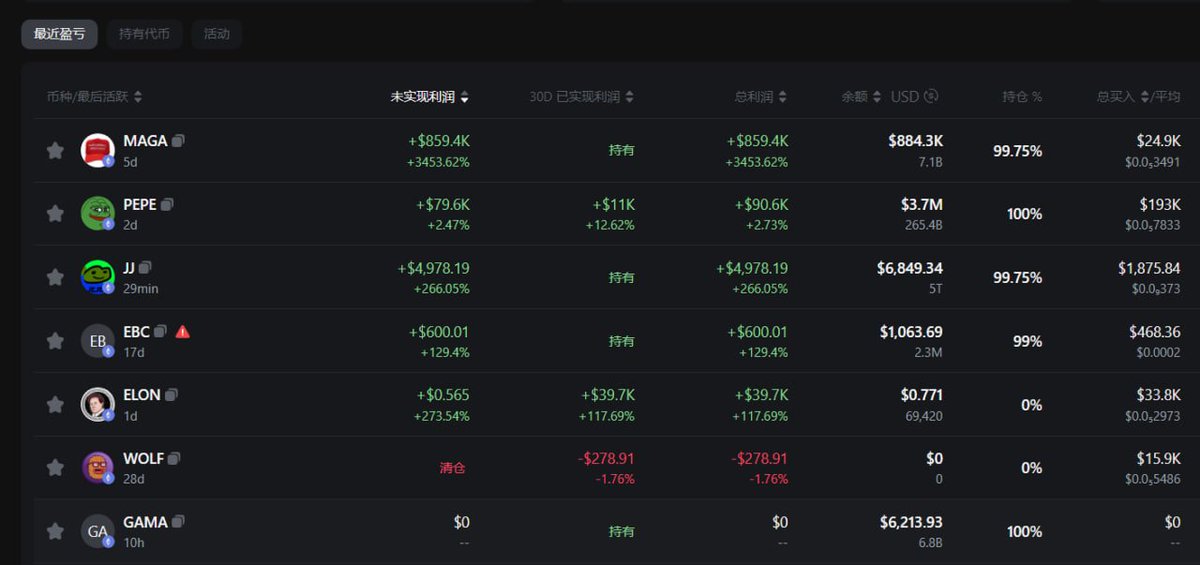Viewport: 1200px width, 565px height.
Task: Sort by 余额 column header
Action: (861, 97)
